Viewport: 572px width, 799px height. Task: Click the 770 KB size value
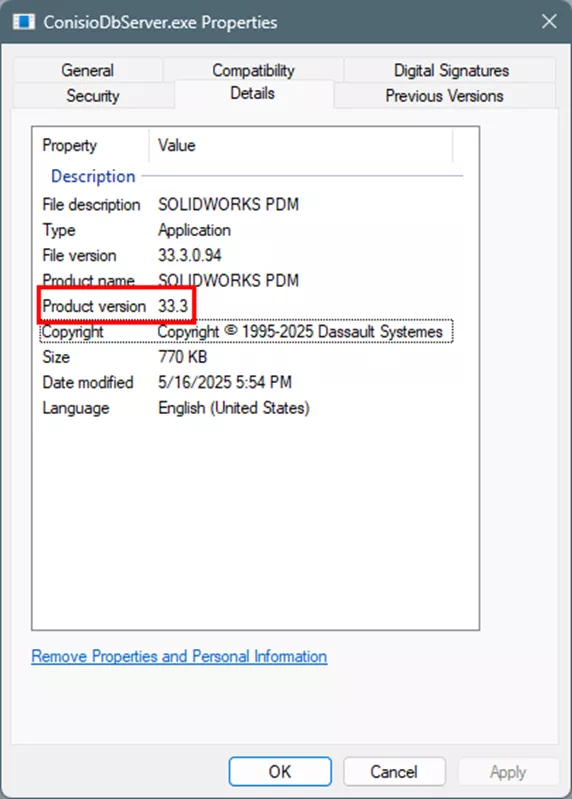[x=182, y=357]
